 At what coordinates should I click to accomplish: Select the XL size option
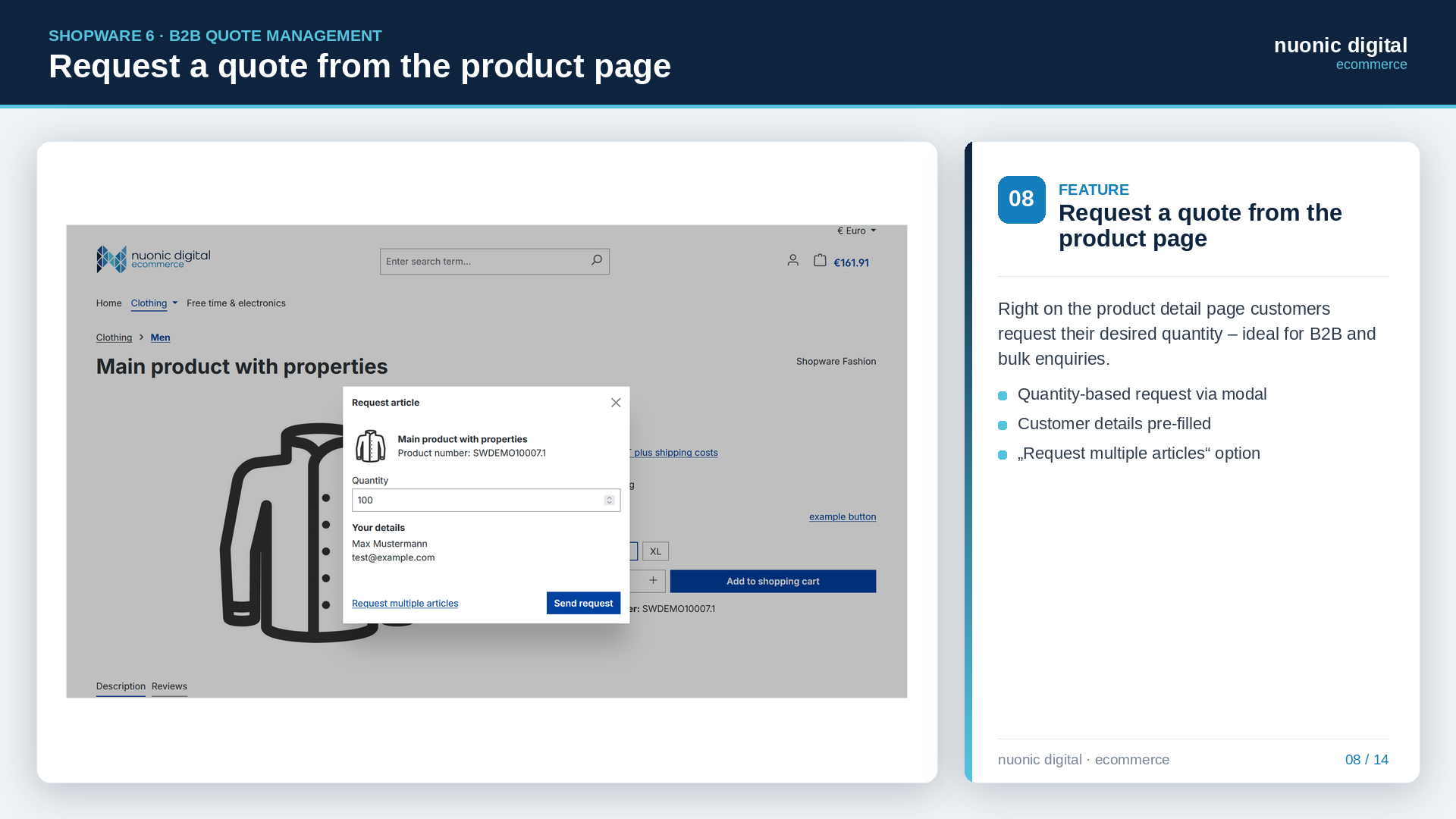(x=655, y=551)
